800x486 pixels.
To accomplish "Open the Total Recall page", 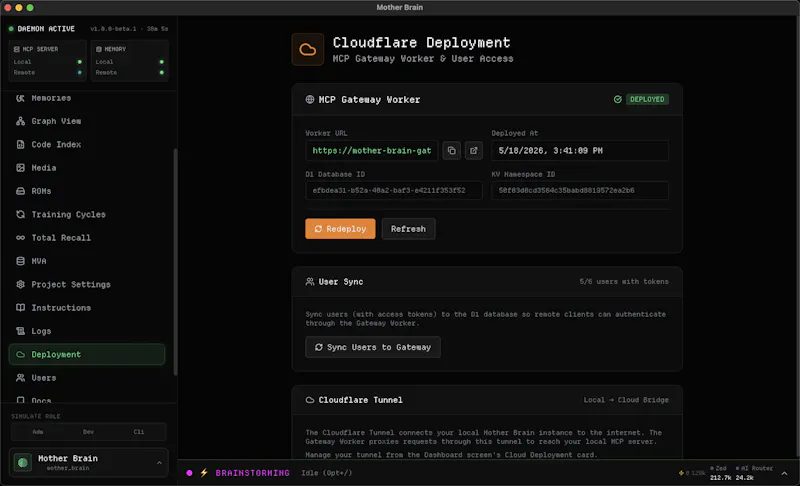I will [87, 238].
